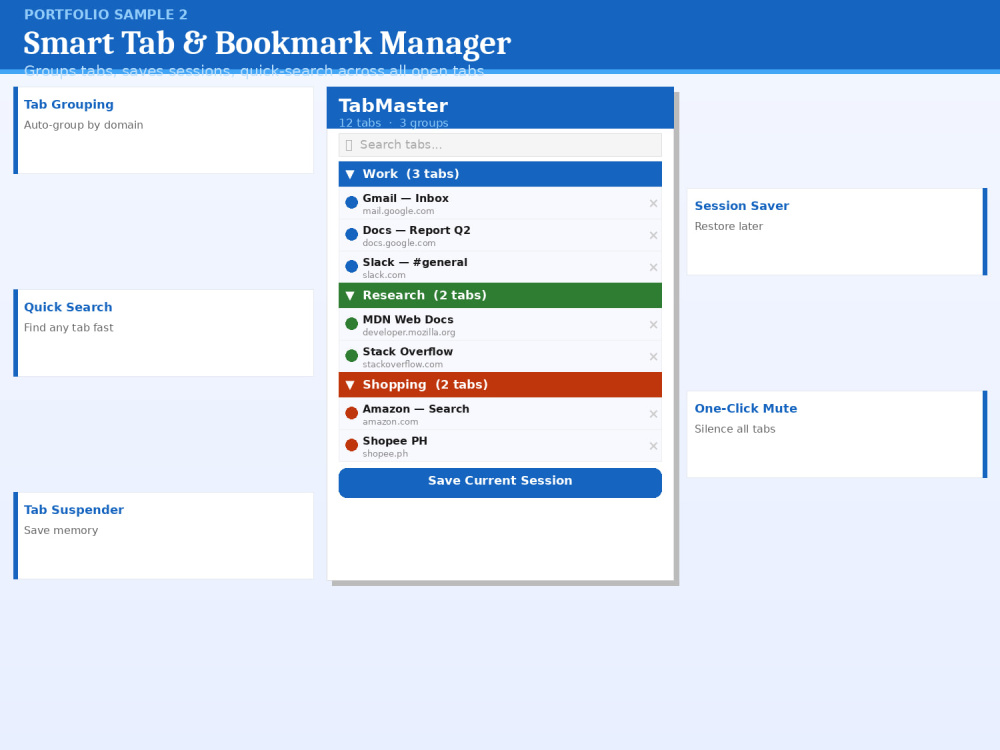Image resolution: width=1000 pixels, height=750 pixels.
Task: Select the Tab Grouping feature card
Action: click(163, 130)
